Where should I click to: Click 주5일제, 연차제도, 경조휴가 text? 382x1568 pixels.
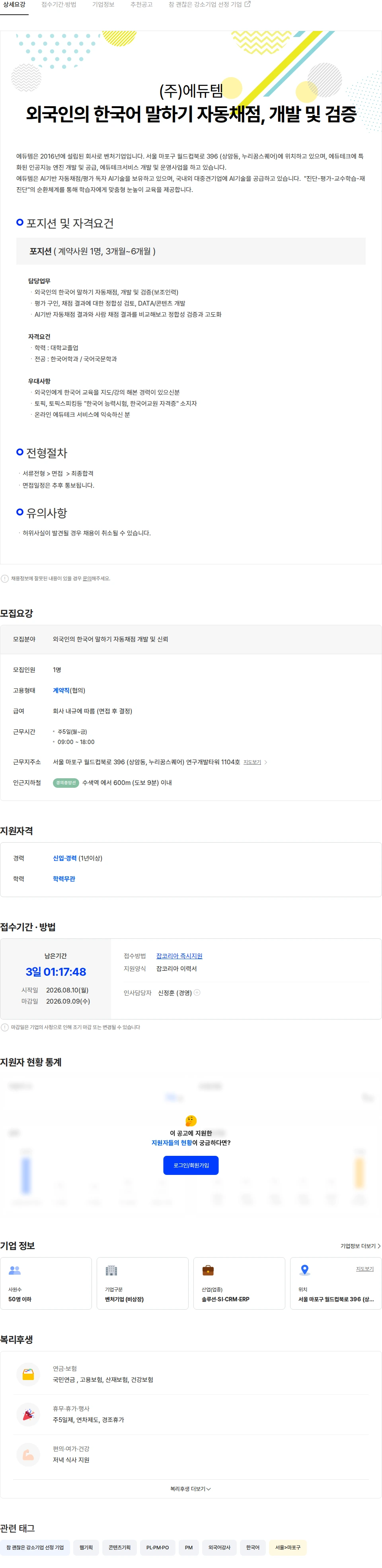88,1419
